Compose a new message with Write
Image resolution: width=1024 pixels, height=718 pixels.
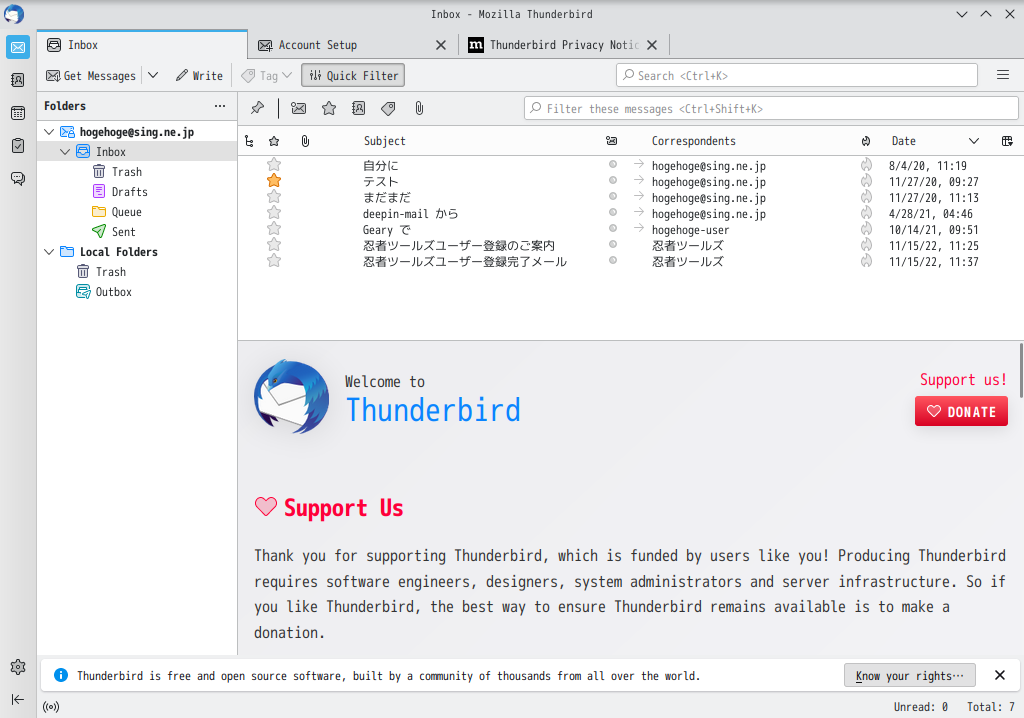[x=199, y=75]
